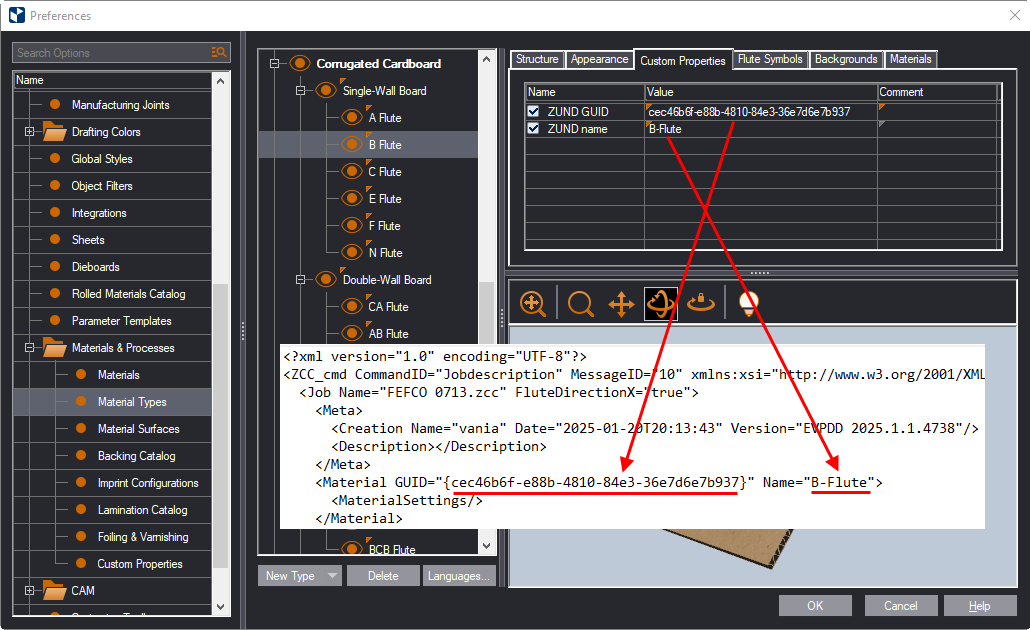Click the zoom to fit icon
The width and height of the screenshot is (1030, 630).
[533, 304]
